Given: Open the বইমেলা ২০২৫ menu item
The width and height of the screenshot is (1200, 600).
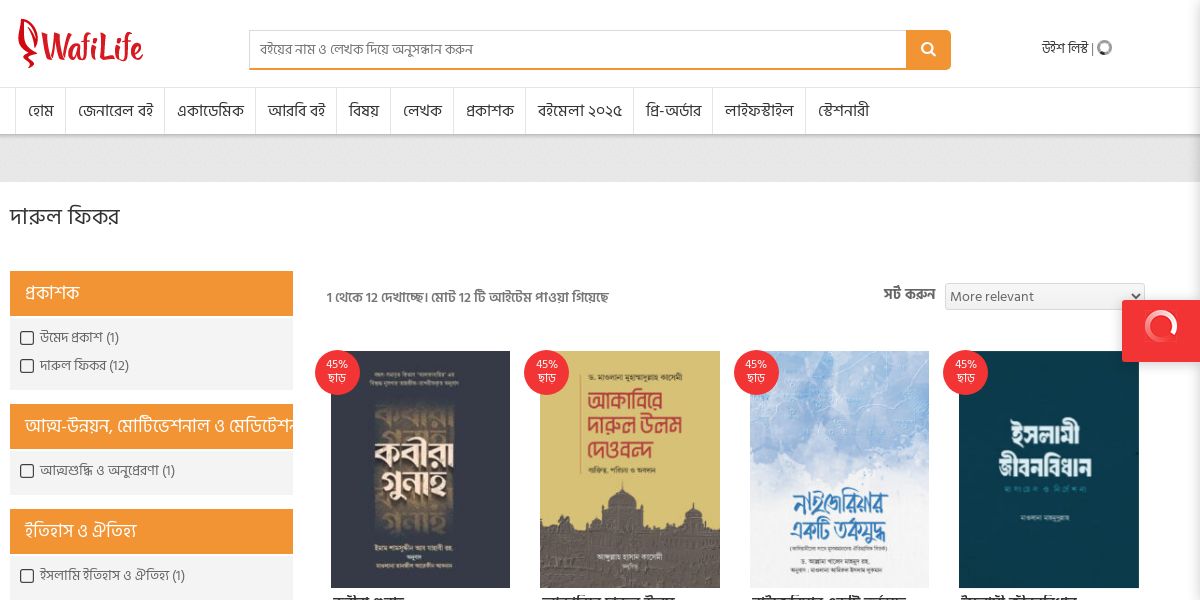Looking at the screenshot, I should click(580, 110).
